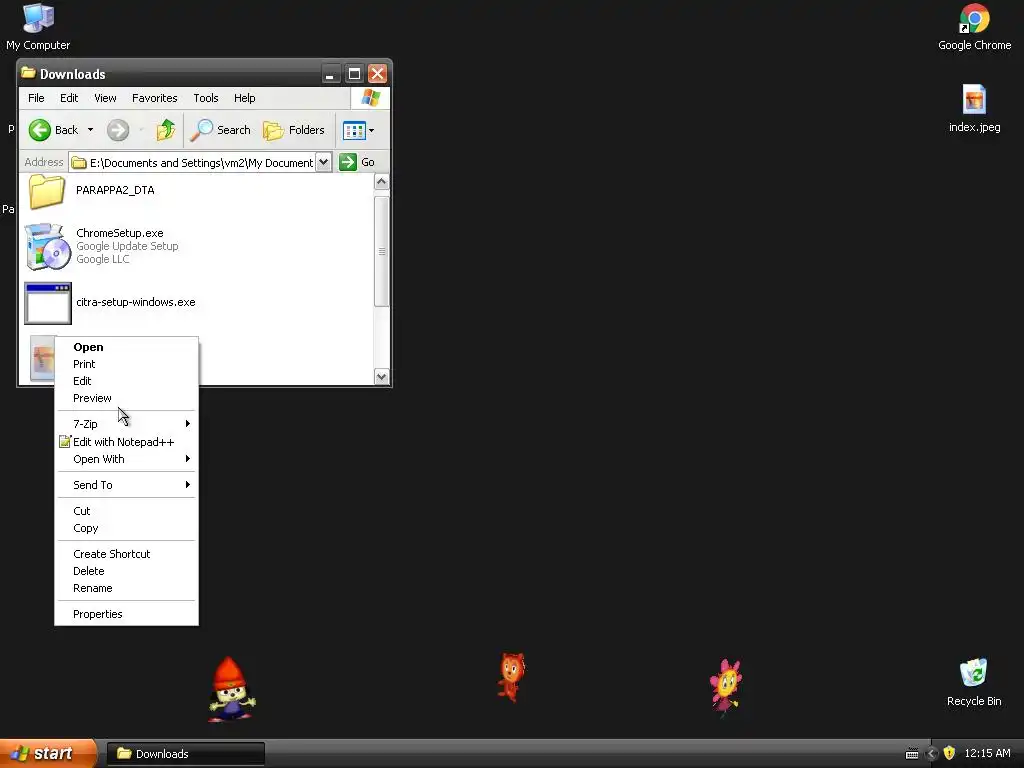Image resolution: width=1024 pixels, height=768 pixels.
Task: Close the Downloads window
Action: (x=377, y=74)
